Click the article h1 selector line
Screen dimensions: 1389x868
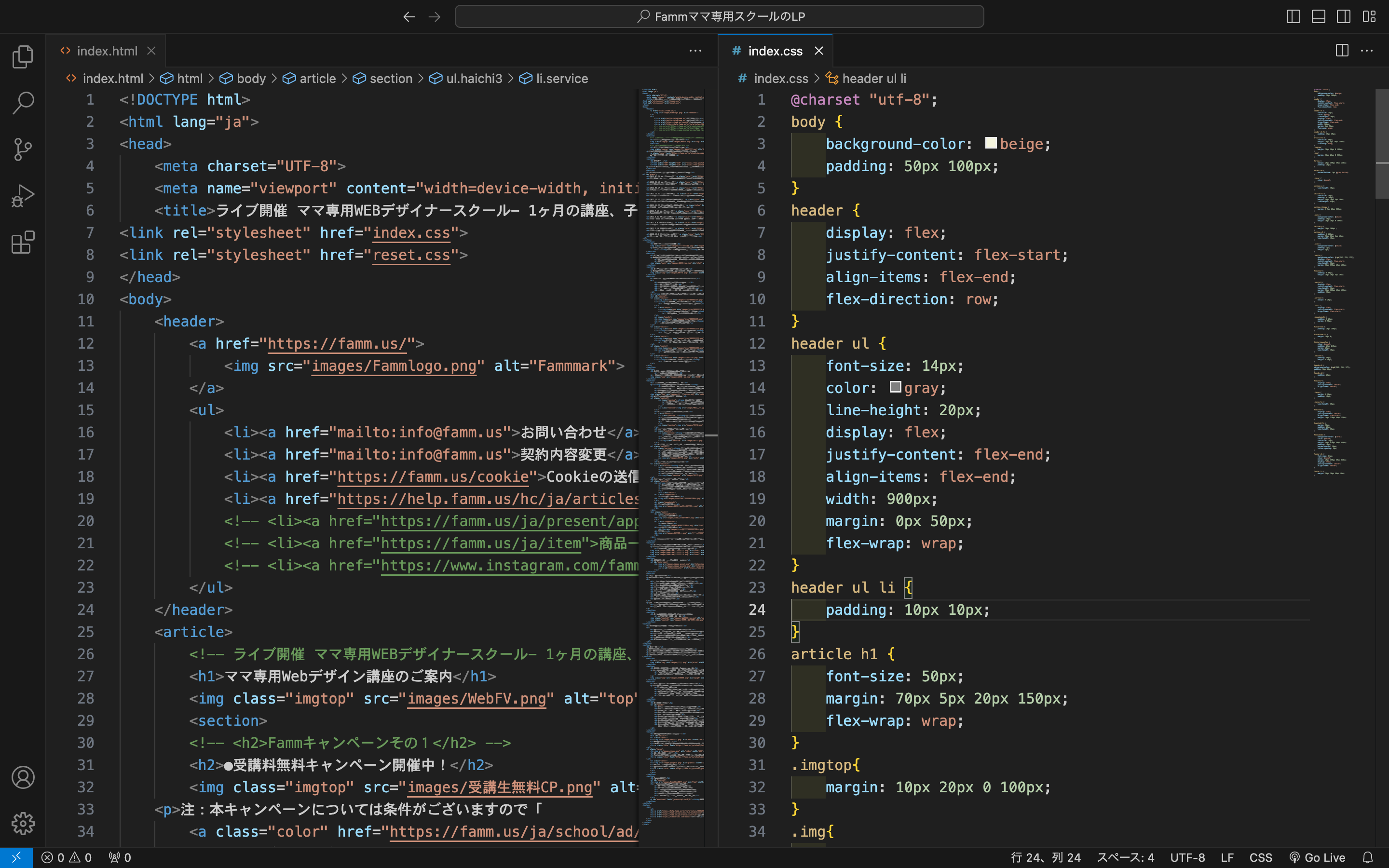point(843,654)
